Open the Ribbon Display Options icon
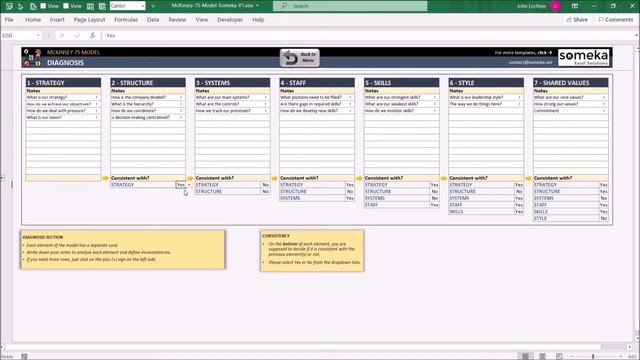 pos(575,6)
